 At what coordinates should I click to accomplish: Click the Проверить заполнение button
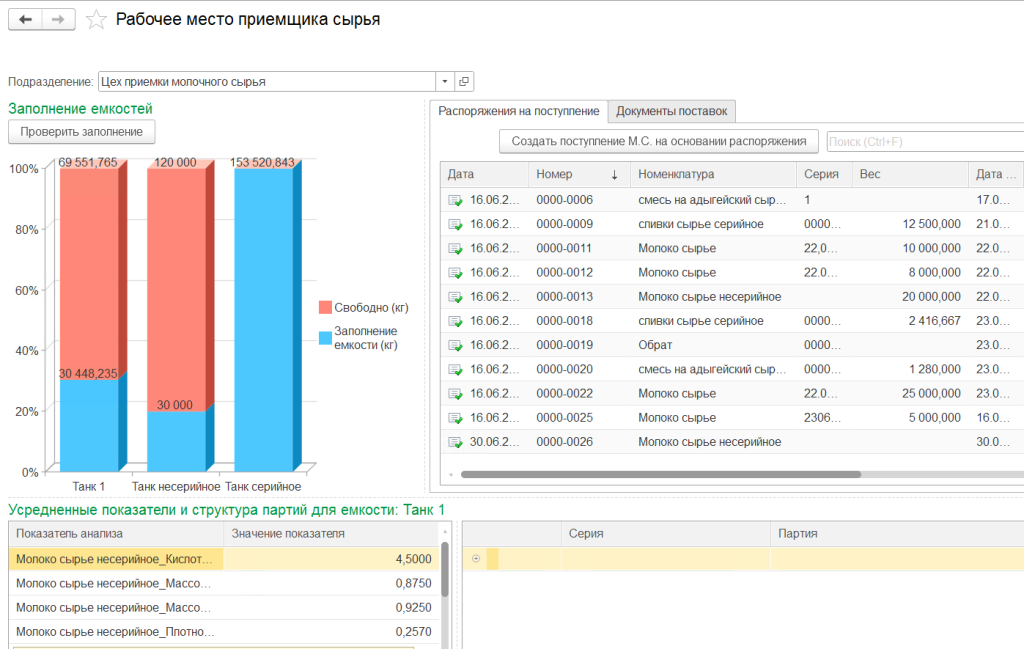tap(82, 132)
